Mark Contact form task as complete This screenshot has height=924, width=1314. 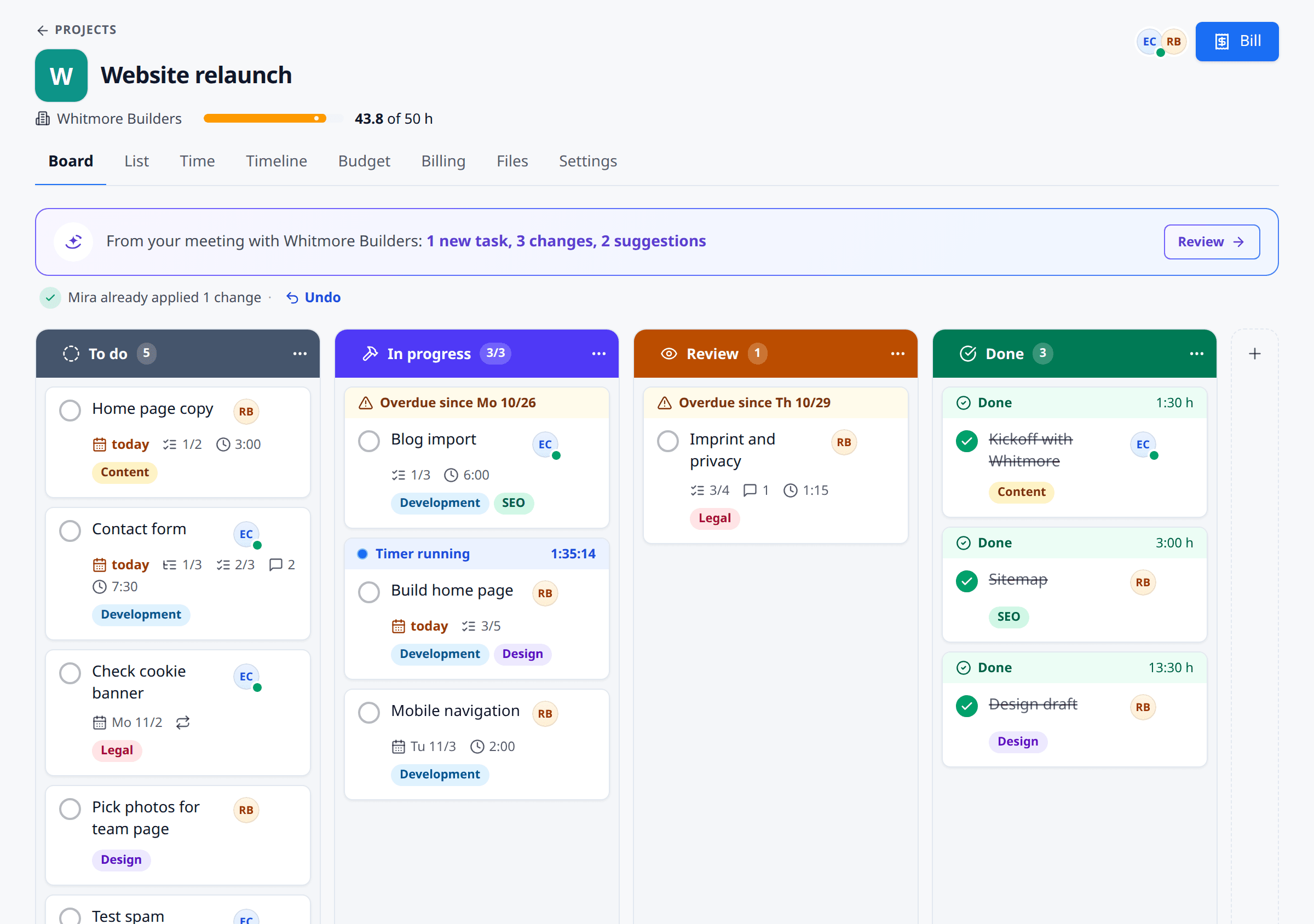(x=70, y=531)
